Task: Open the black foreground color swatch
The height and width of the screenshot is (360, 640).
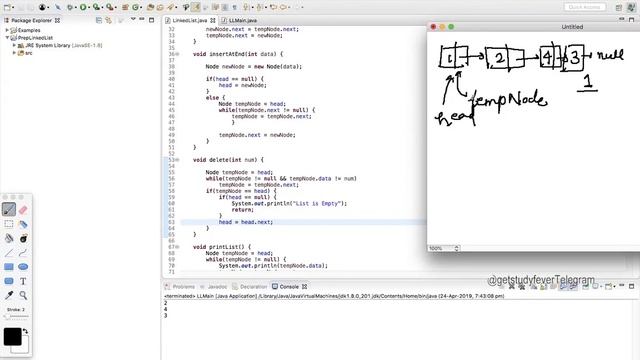Action: (12, 337)
